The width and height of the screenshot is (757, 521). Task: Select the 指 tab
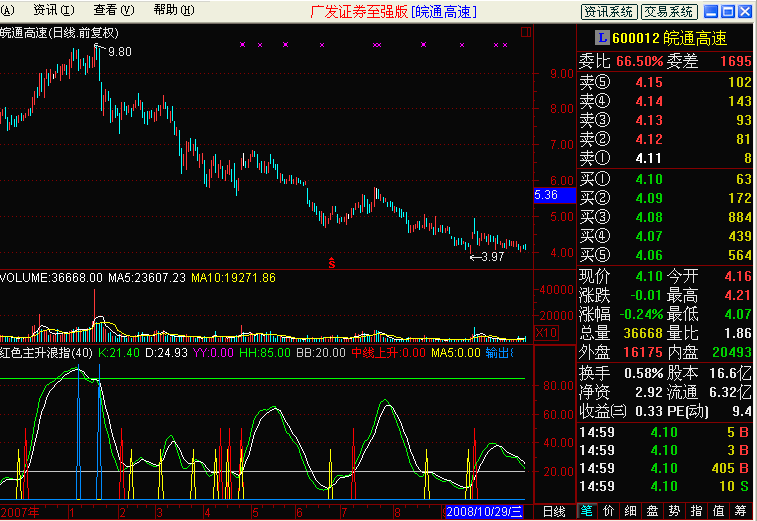point(696,511)
